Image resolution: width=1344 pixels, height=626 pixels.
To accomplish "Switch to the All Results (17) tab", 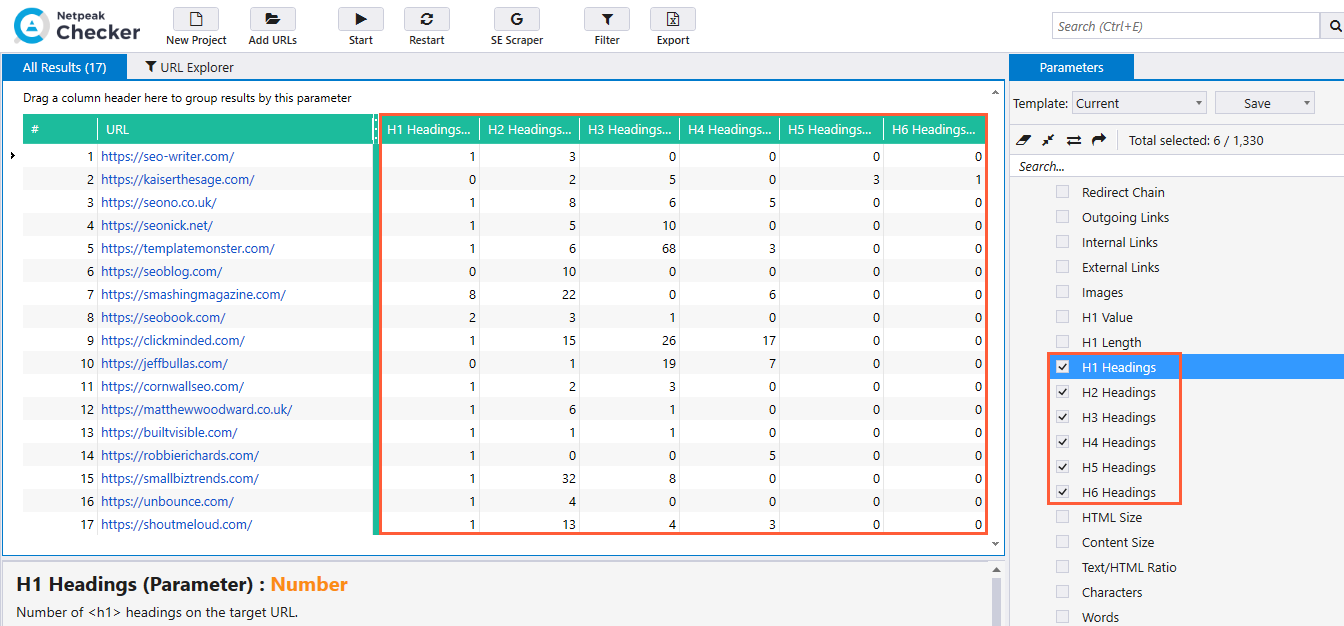I will [65, 67].
